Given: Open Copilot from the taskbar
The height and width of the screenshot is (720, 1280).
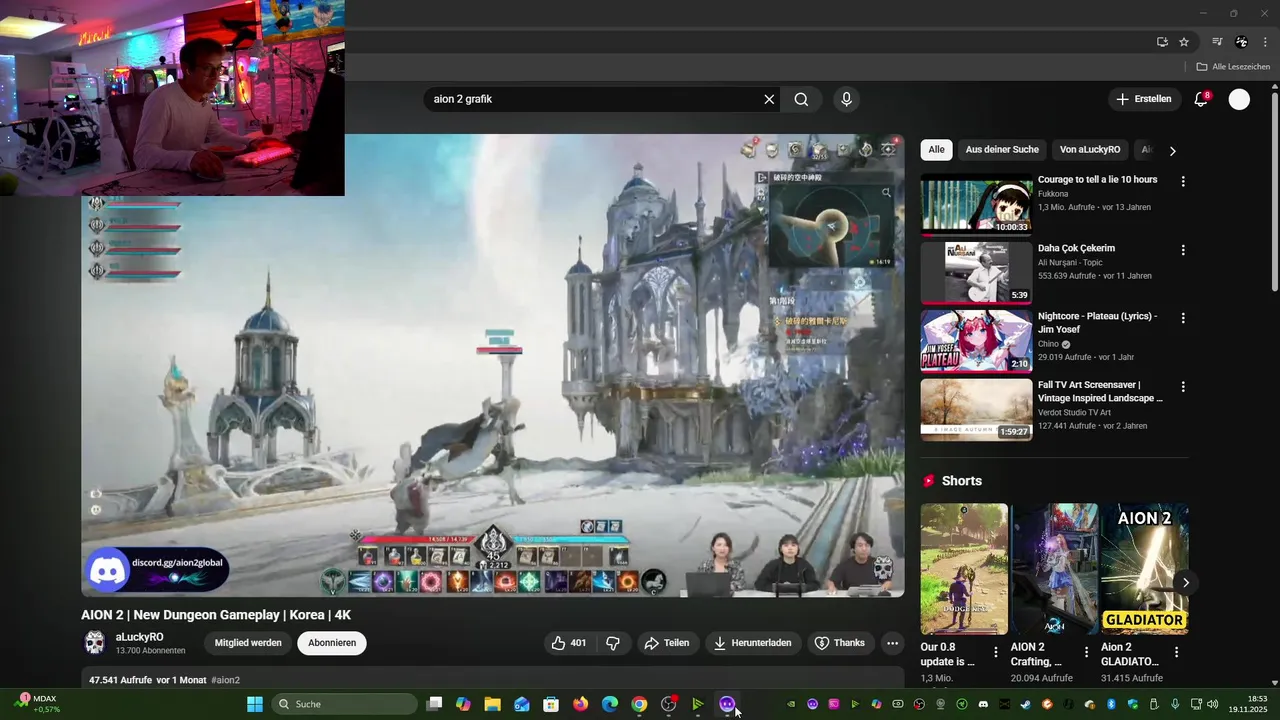Looking at the screenshot, I should pos(463,704).
